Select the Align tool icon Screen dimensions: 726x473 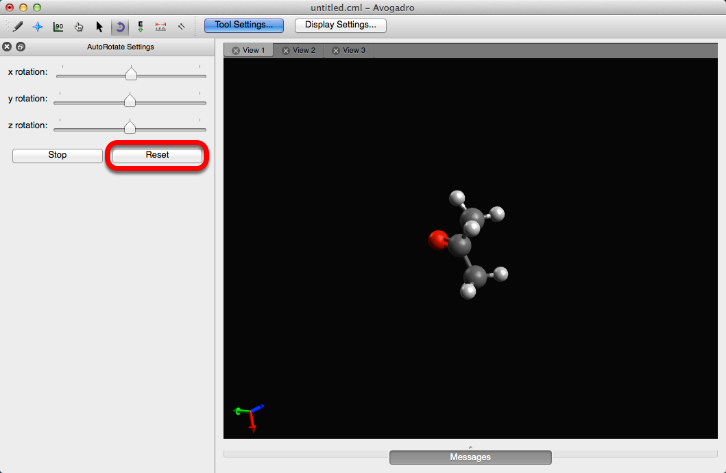click(181, 27)
